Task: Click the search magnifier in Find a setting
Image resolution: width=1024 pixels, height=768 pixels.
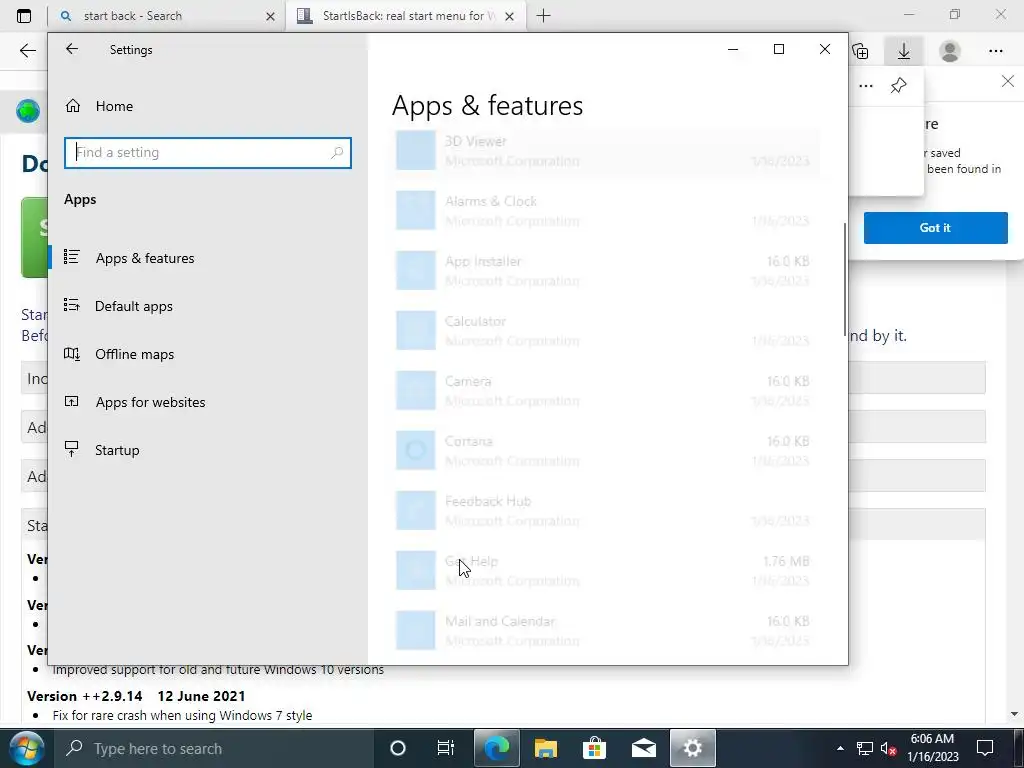Action: (337, 152)
